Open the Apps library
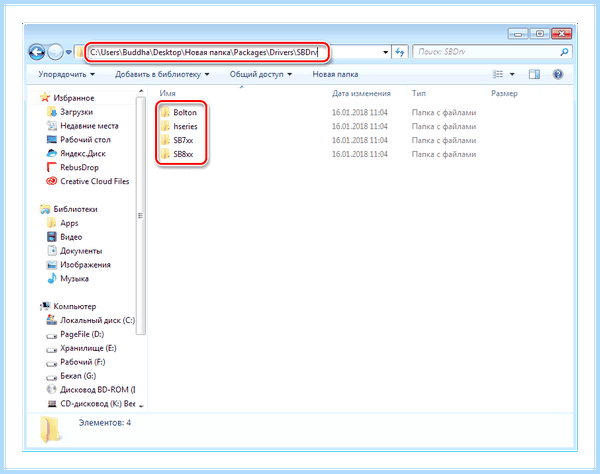The height and width of the screenshot is (474, 600). click(69, 223)
